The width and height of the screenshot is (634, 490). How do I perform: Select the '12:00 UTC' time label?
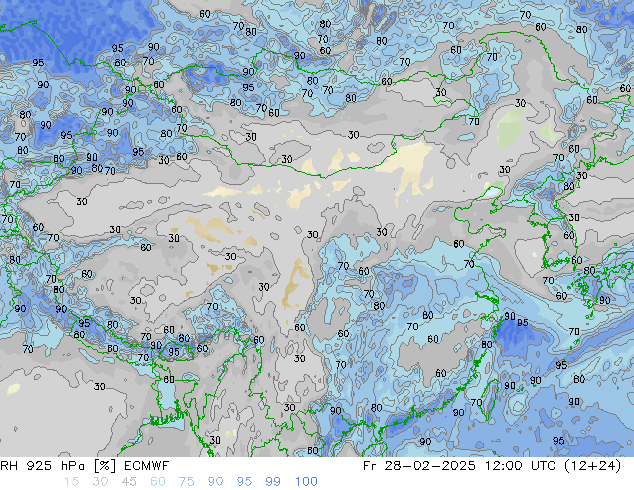pyautogui.click(x=520, y=466)
